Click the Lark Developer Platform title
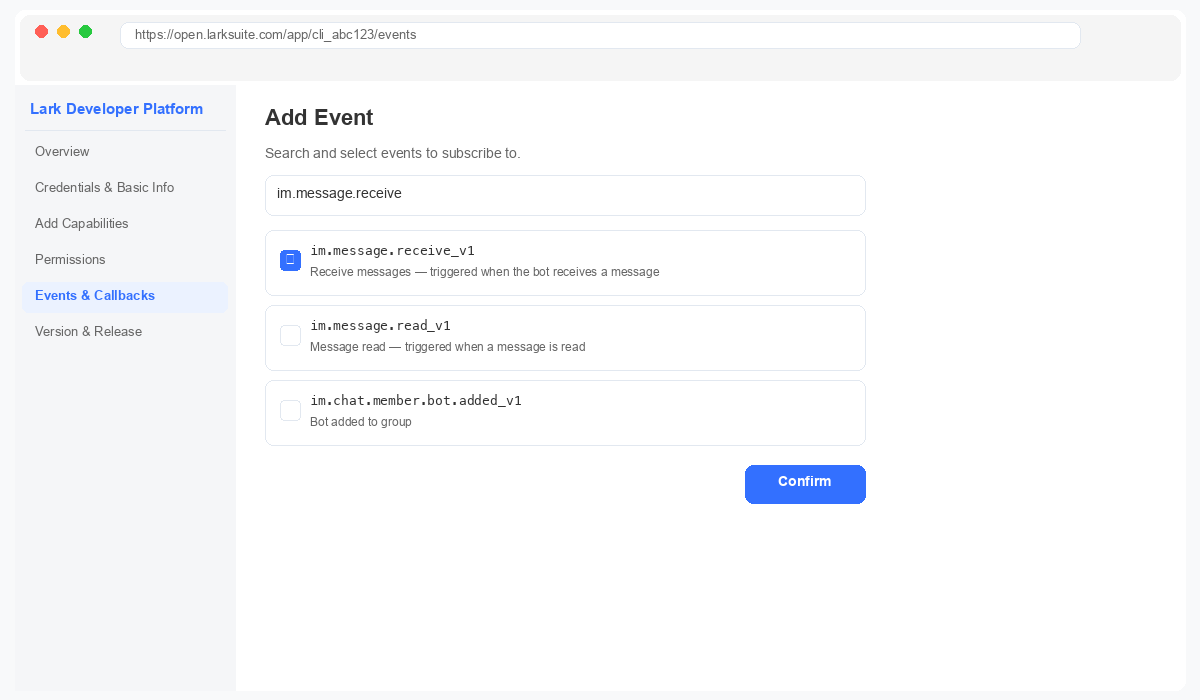The image size is (1200, 700). coord(116,109)
